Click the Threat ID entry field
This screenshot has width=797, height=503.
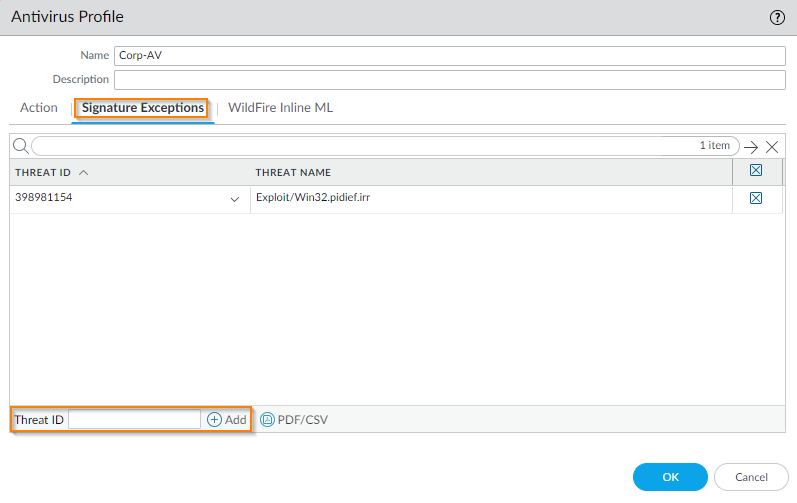(x=134, y=420)
